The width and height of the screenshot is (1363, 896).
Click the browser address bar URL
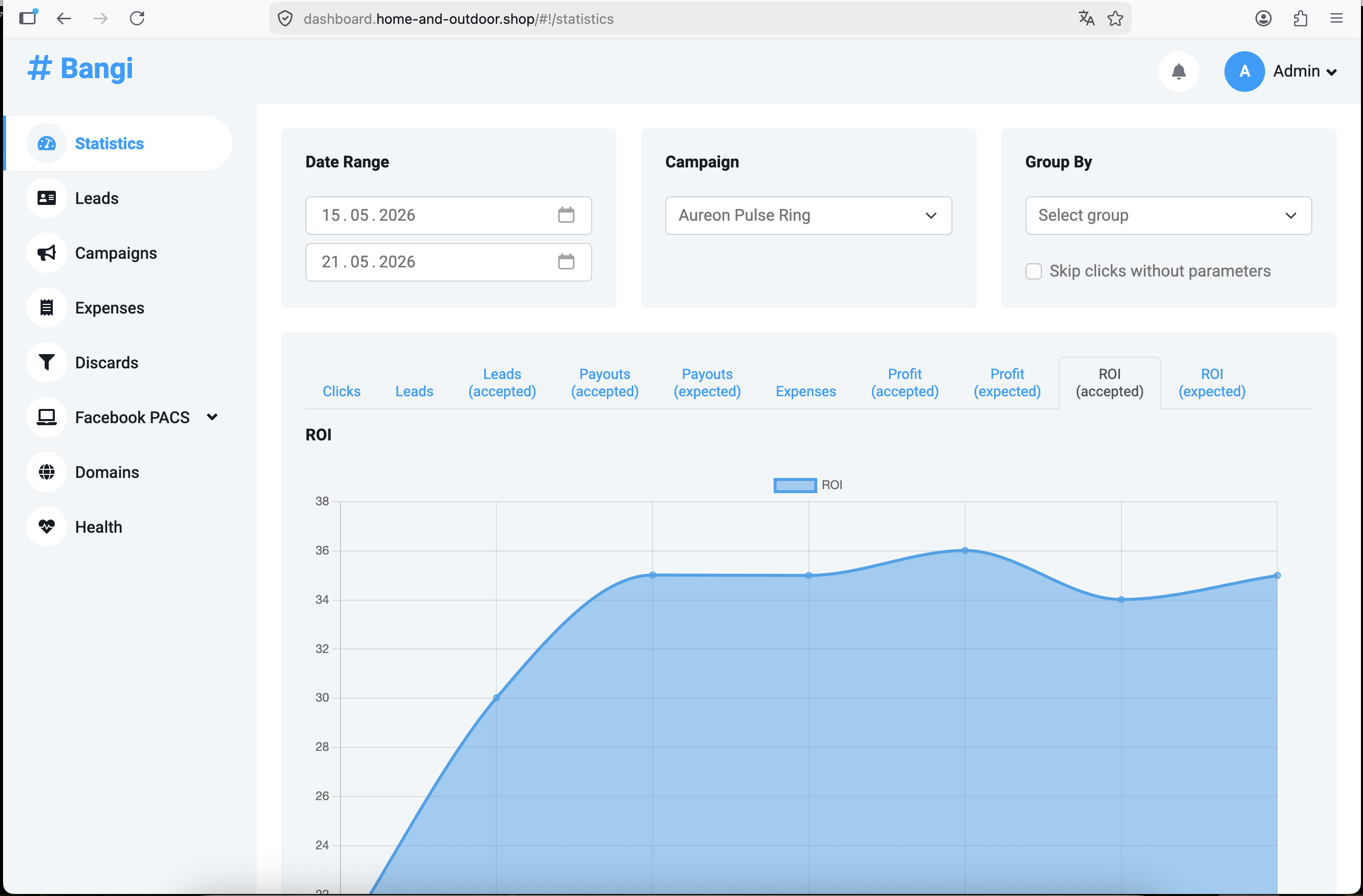click(458, 19)
